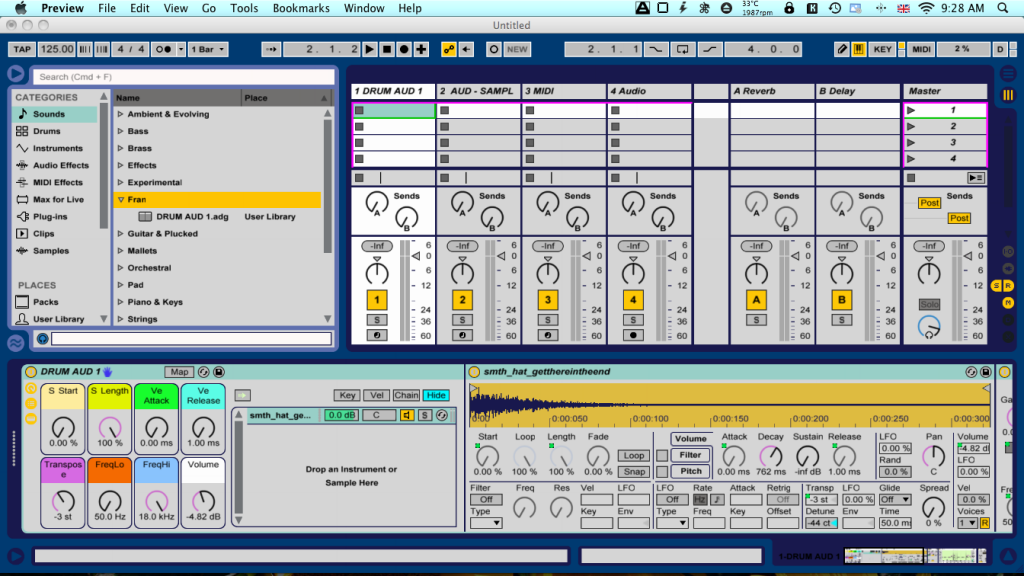The image size is (1024, 576).
Task: Click the Hide button in the rack
Action: (436, 395)
